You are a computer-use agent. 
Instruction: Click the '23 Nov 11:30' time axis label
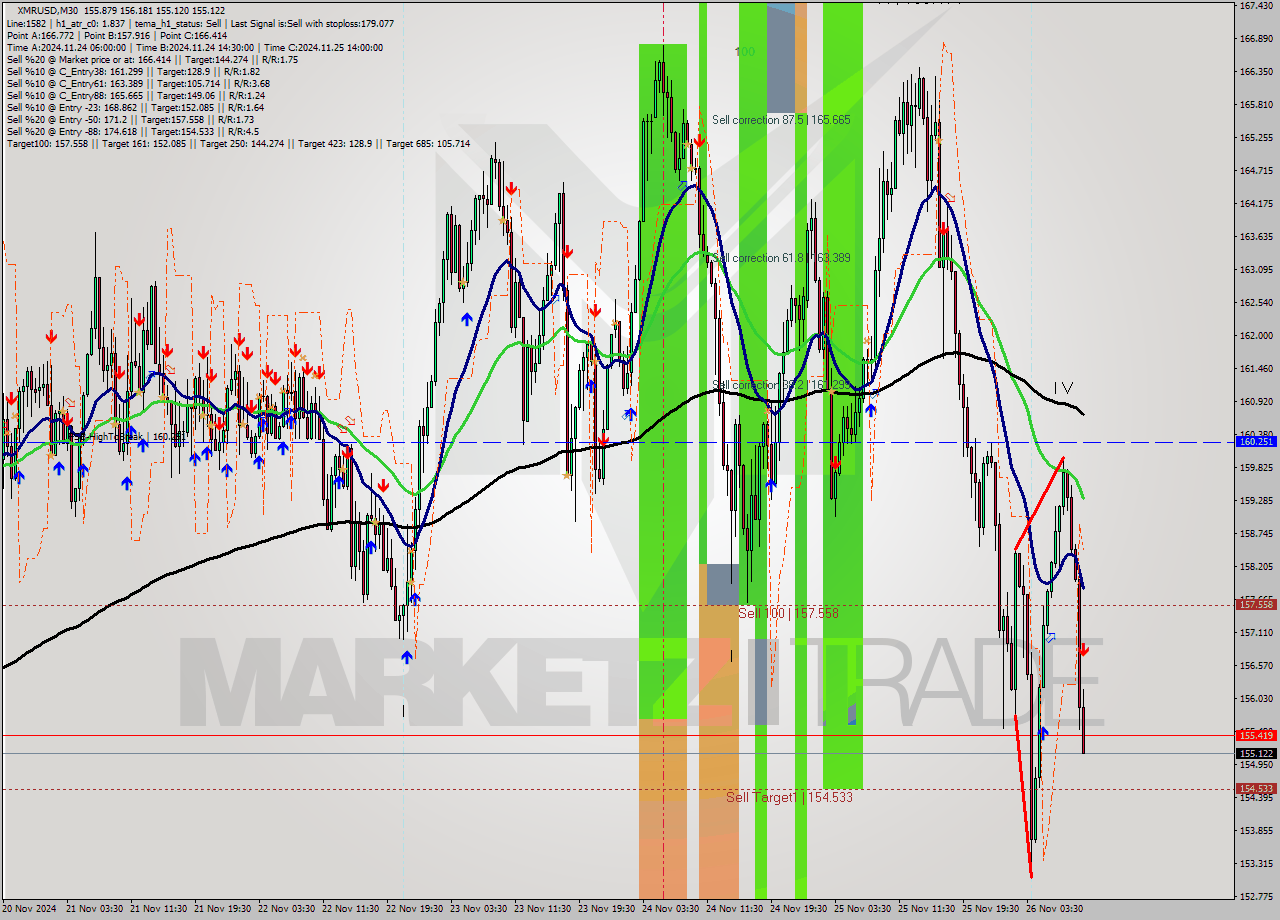(x=544, y=909)
